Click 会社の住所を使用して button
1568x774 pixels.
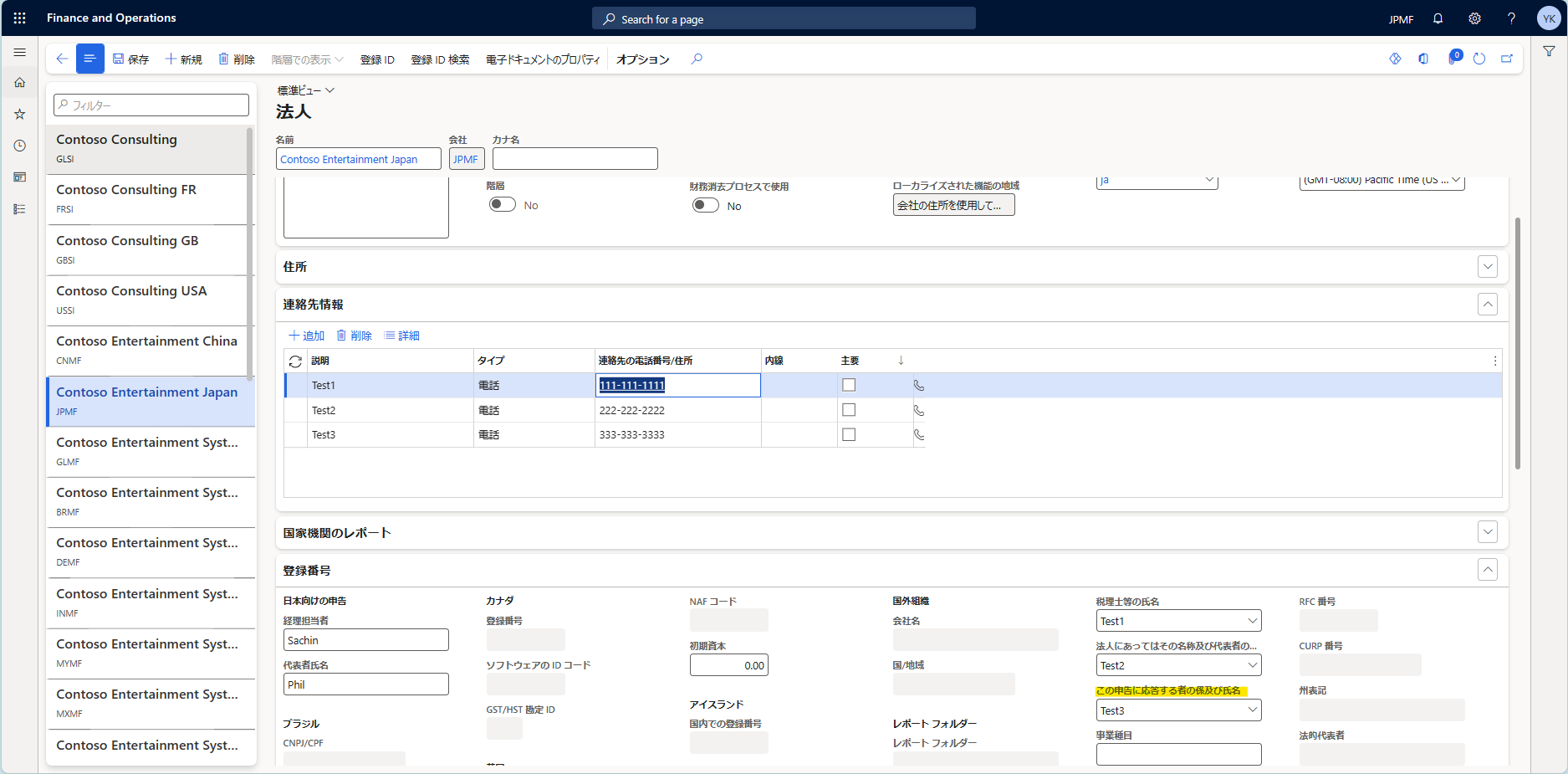coord(954,205)
